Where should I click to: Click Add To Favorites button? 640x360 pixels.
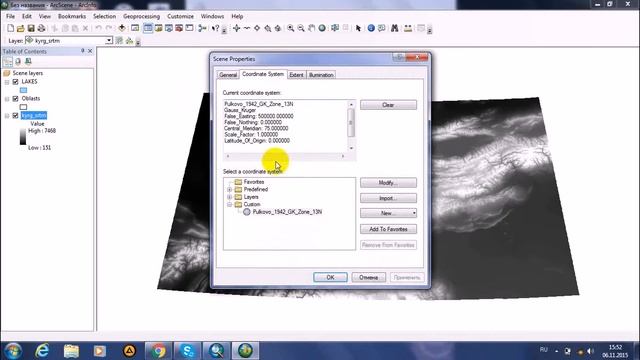(388, 229)
